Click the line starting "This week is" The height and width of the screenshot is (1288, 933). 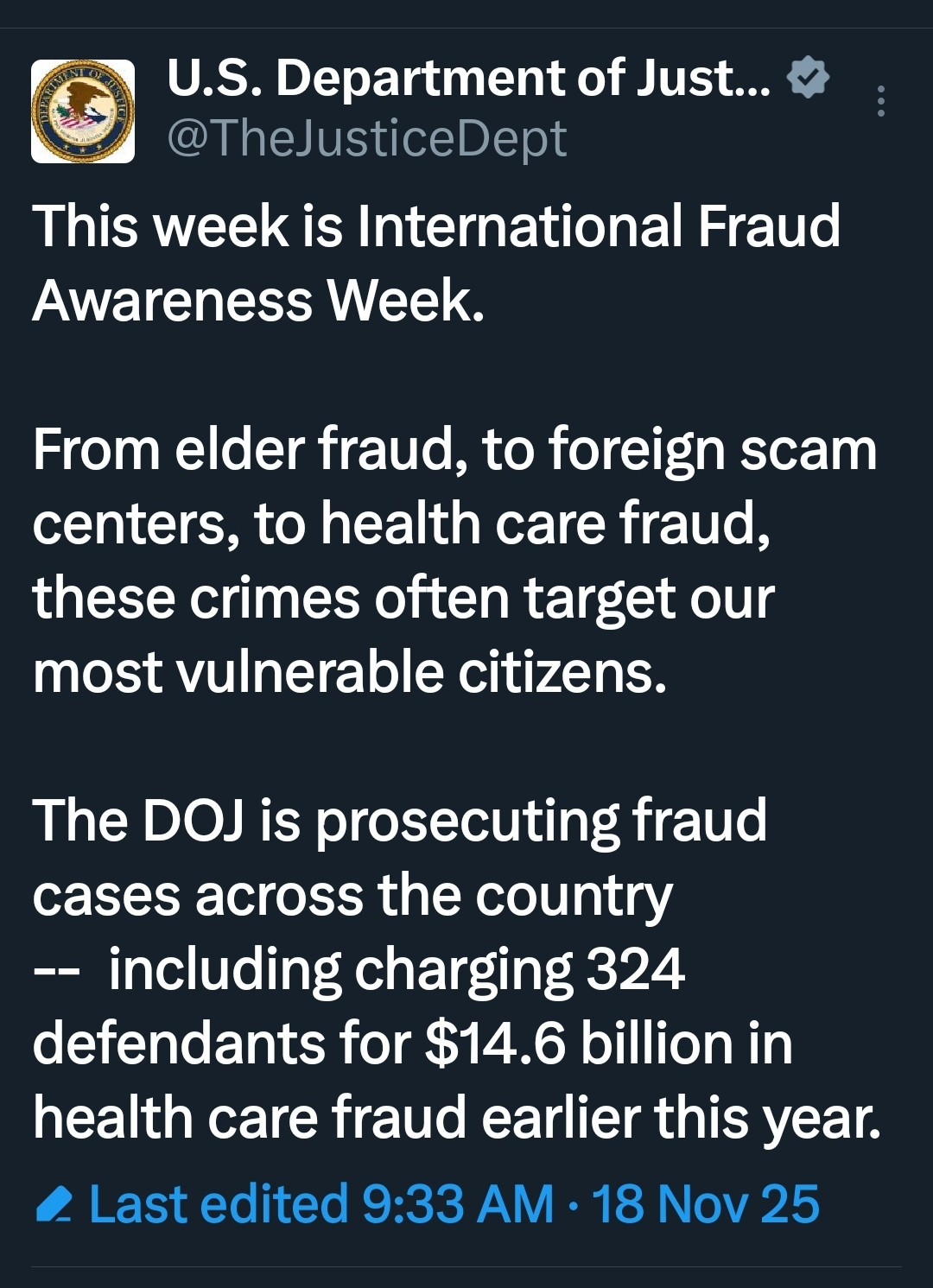(436, 226)
